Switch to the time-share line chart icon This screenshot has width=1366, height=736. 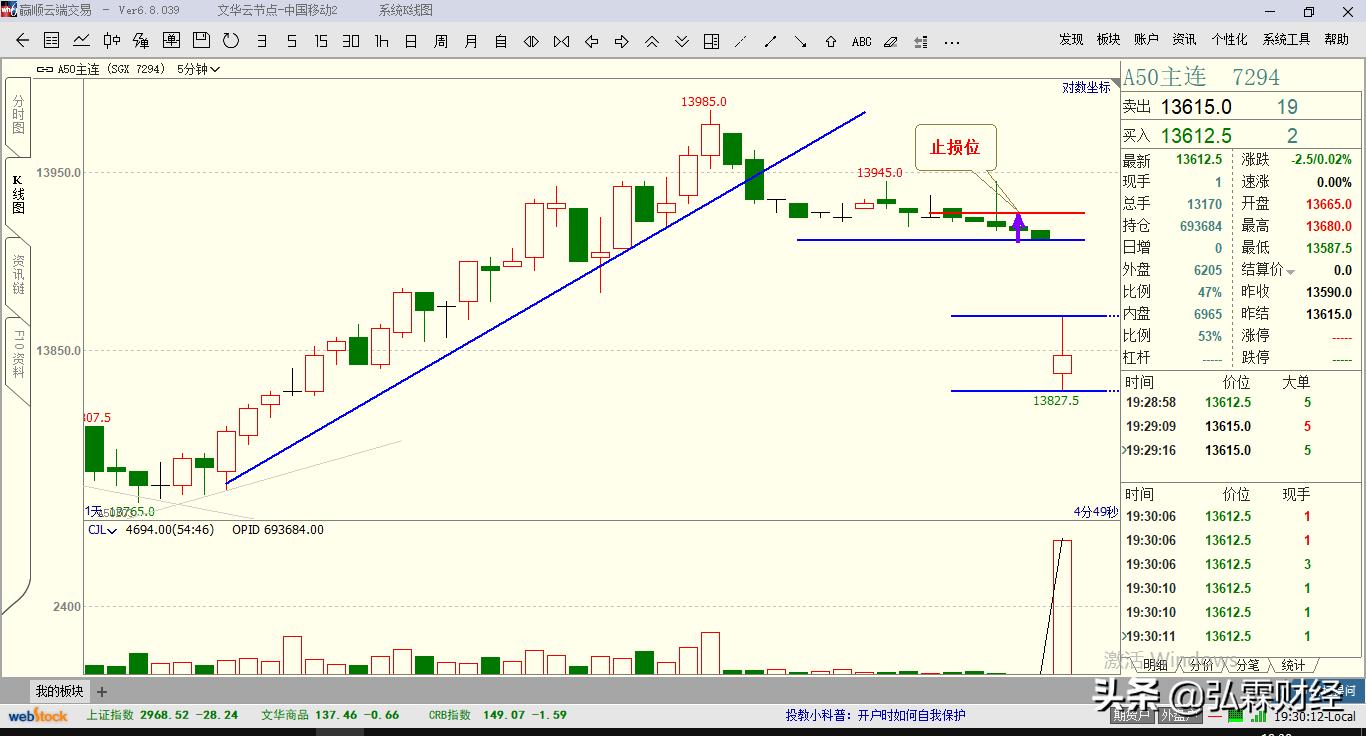(81, 41)
